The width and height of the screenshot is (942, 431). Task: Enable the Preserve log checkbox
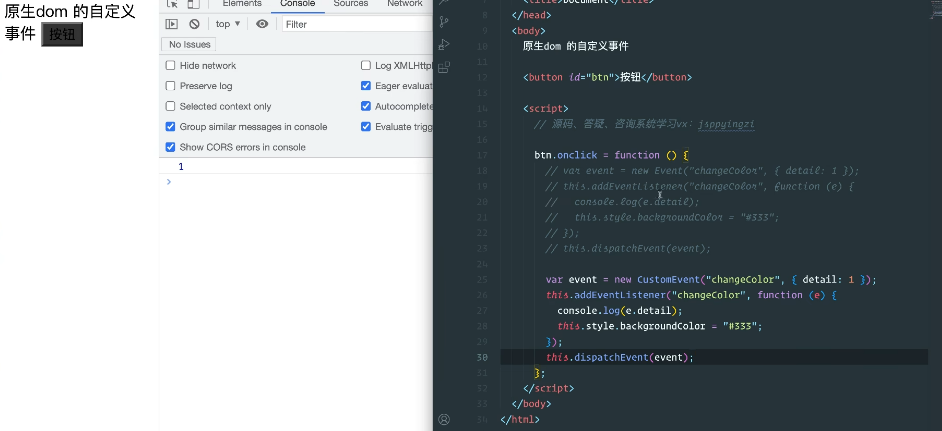170,86
